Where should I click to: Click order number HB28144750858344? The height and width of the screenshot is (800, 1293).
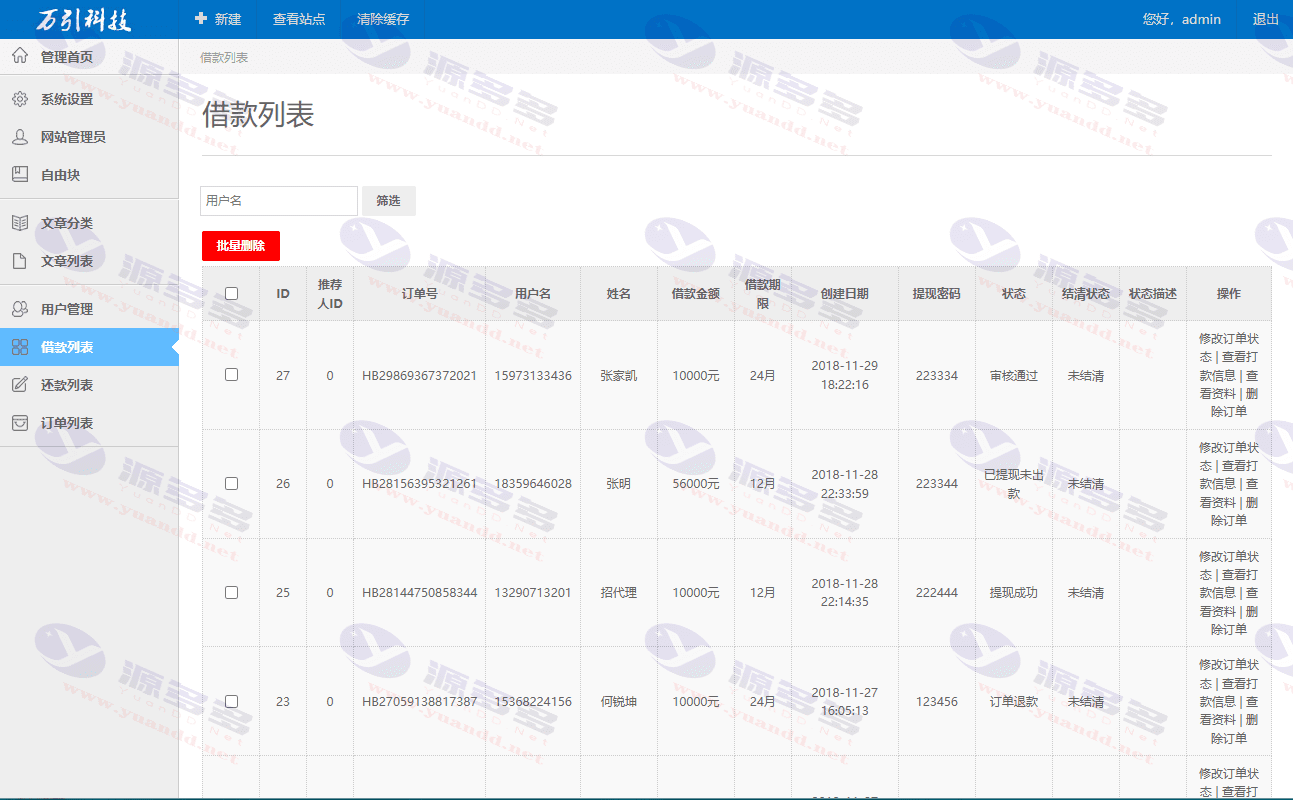(x=420, y=593)
